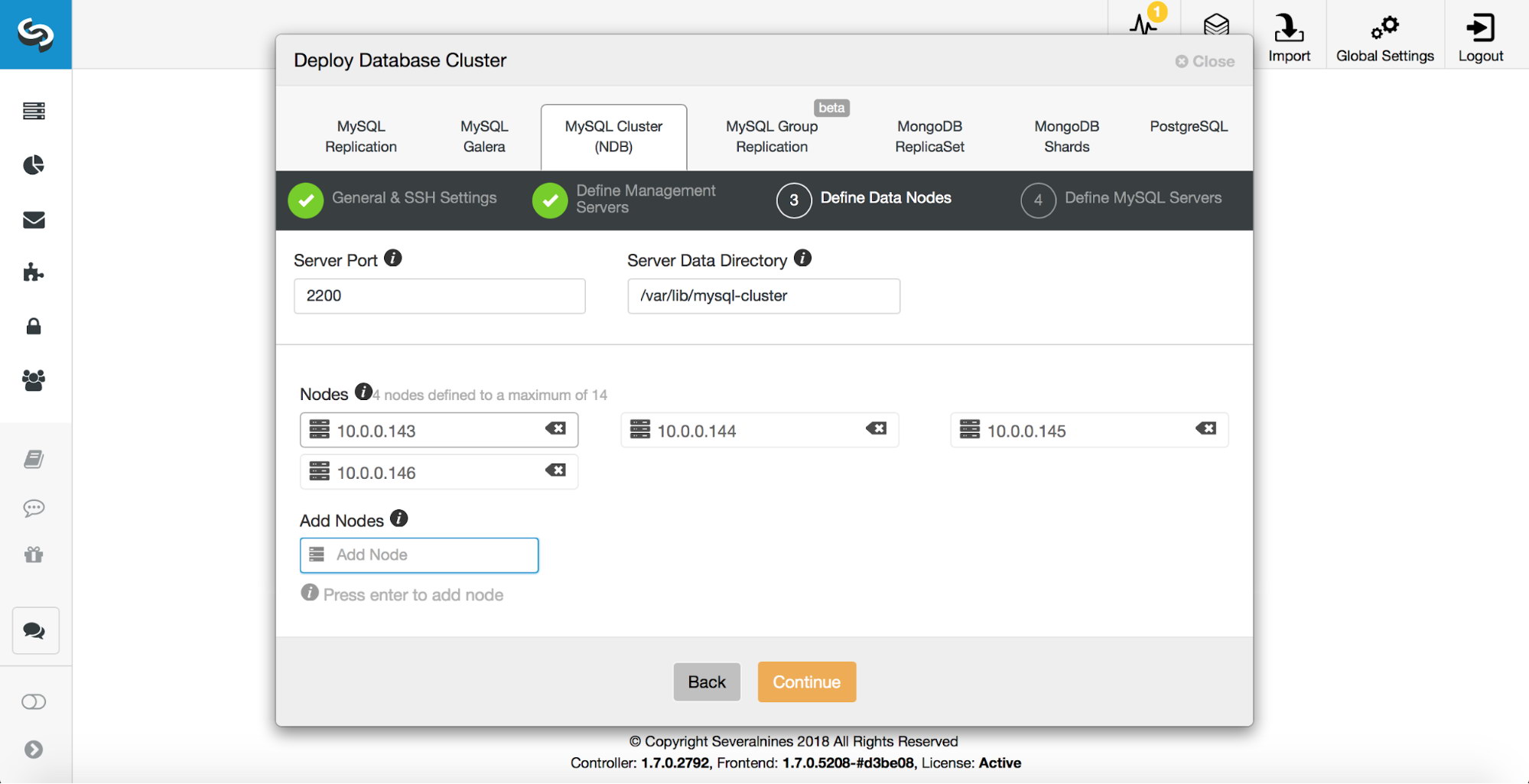Switch to MongoDB Shards tab
Image resolution: width=1529 pixels, height=784 pixels.
click(x=1066, y=136)
